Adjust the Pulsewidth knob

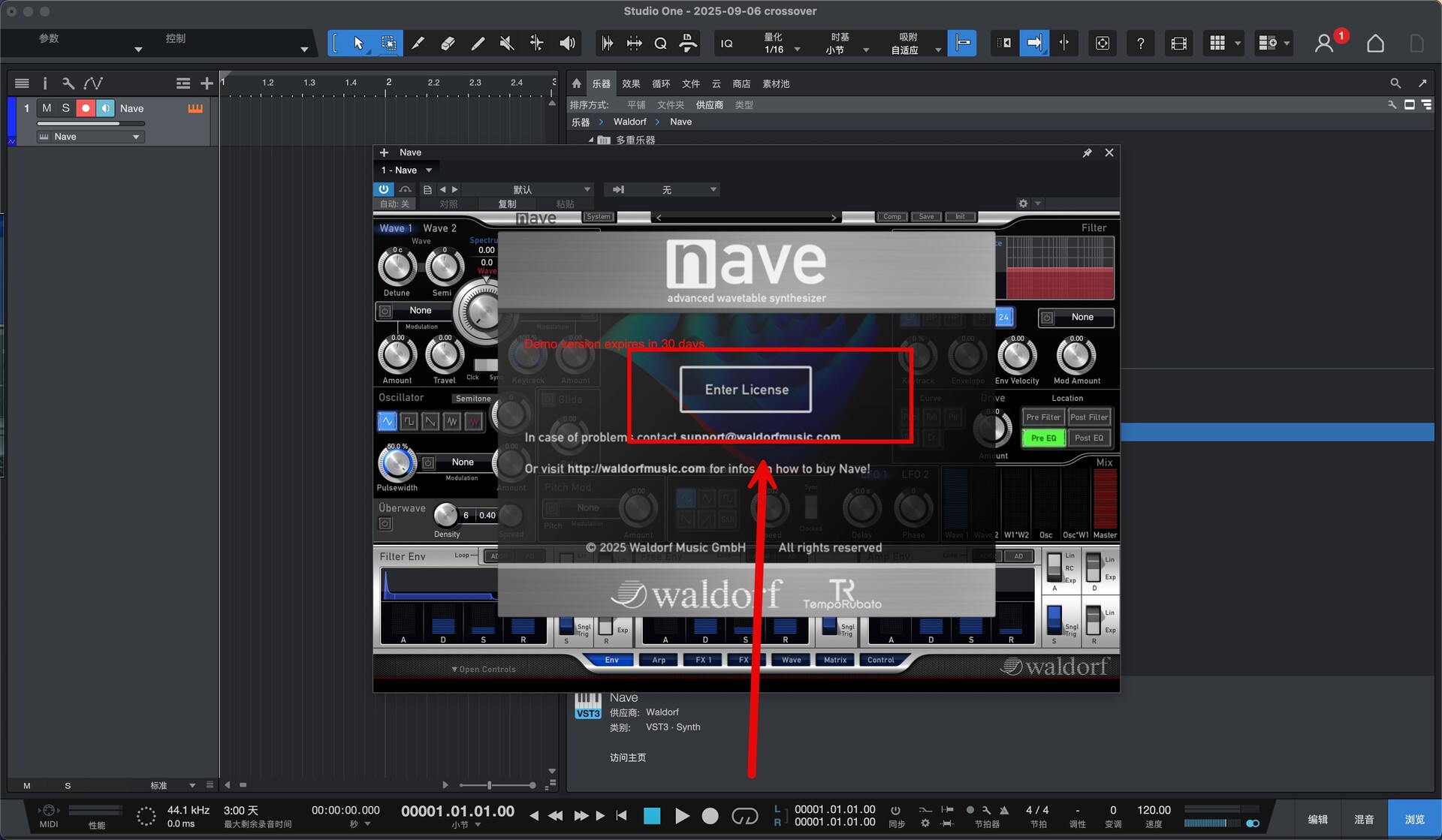coord(397,463)
